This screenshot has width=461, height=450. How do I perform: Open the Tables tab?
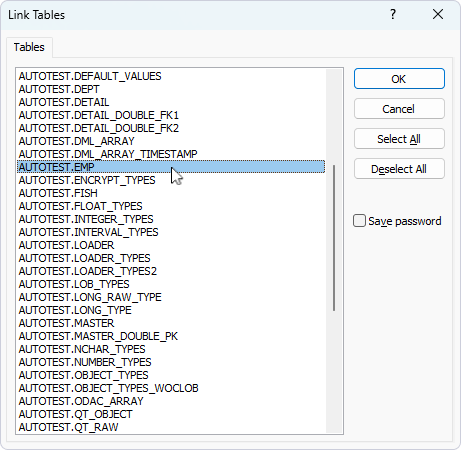click(x=29, y=47)
